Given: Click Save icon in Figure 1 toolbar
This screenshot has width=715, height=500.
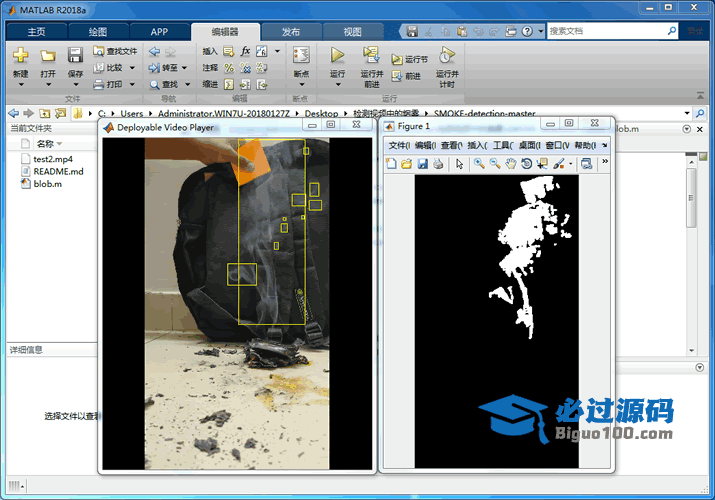Looking at the screenshot, I should pos(423,164).
